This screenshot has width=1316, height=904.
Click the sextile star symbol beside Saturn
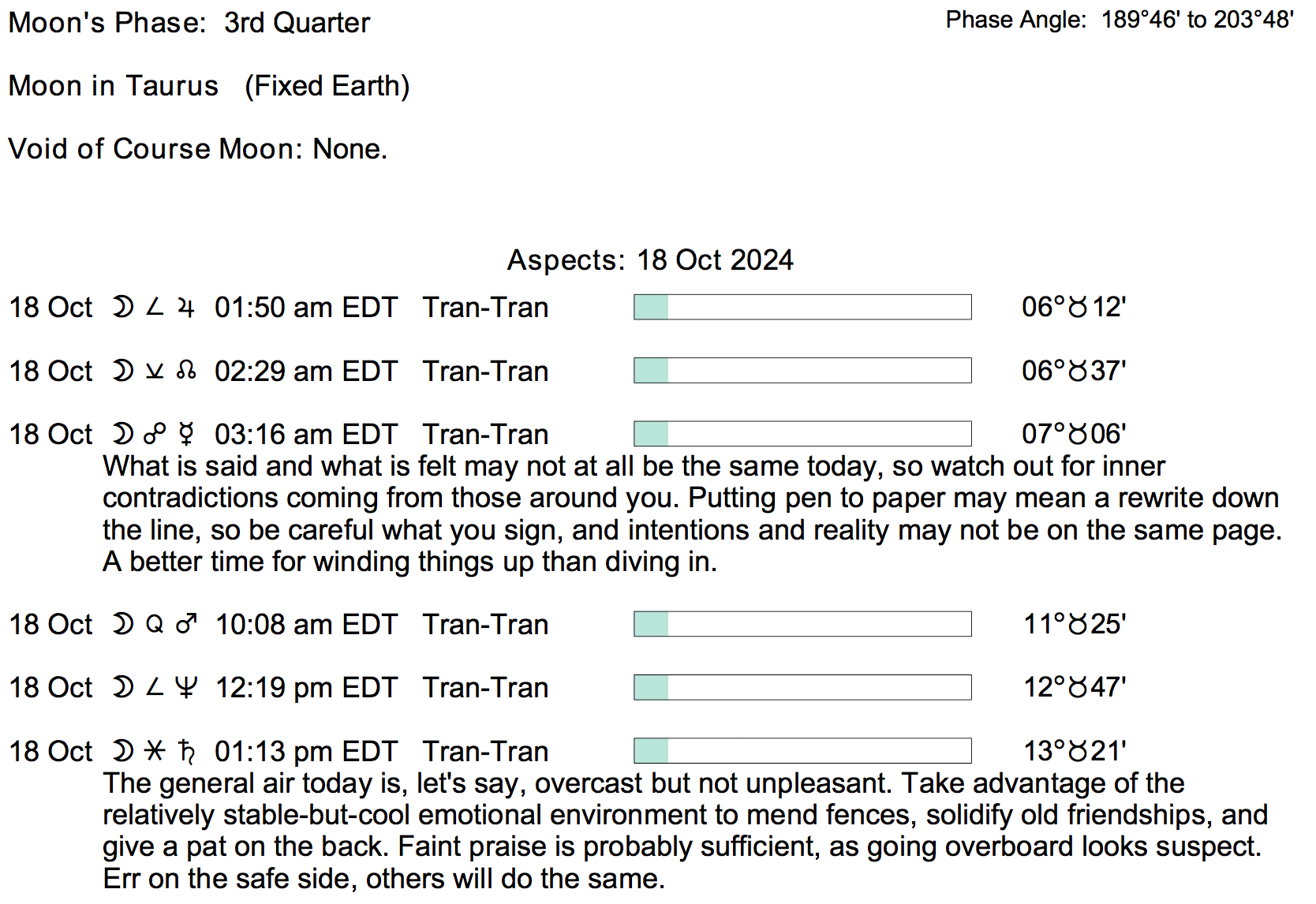[x=155, y=752]
